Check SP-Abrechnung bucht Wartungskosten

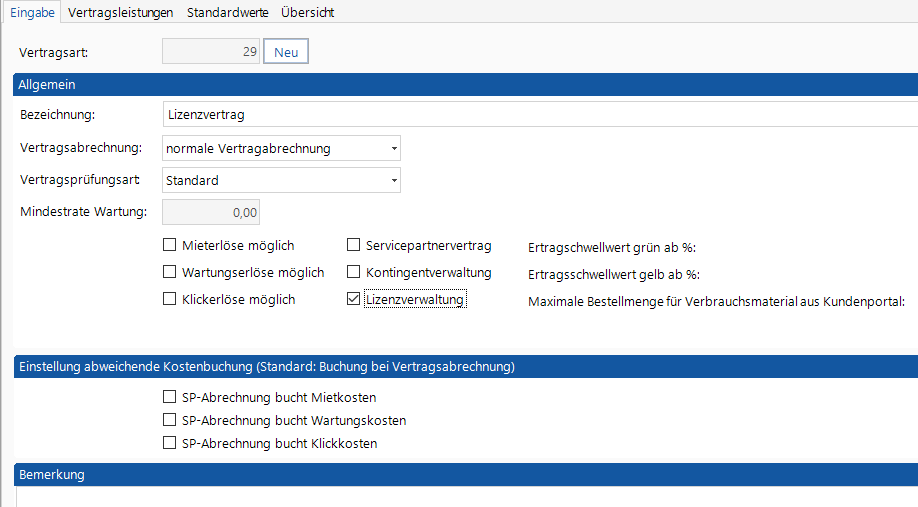pos(169,420)
